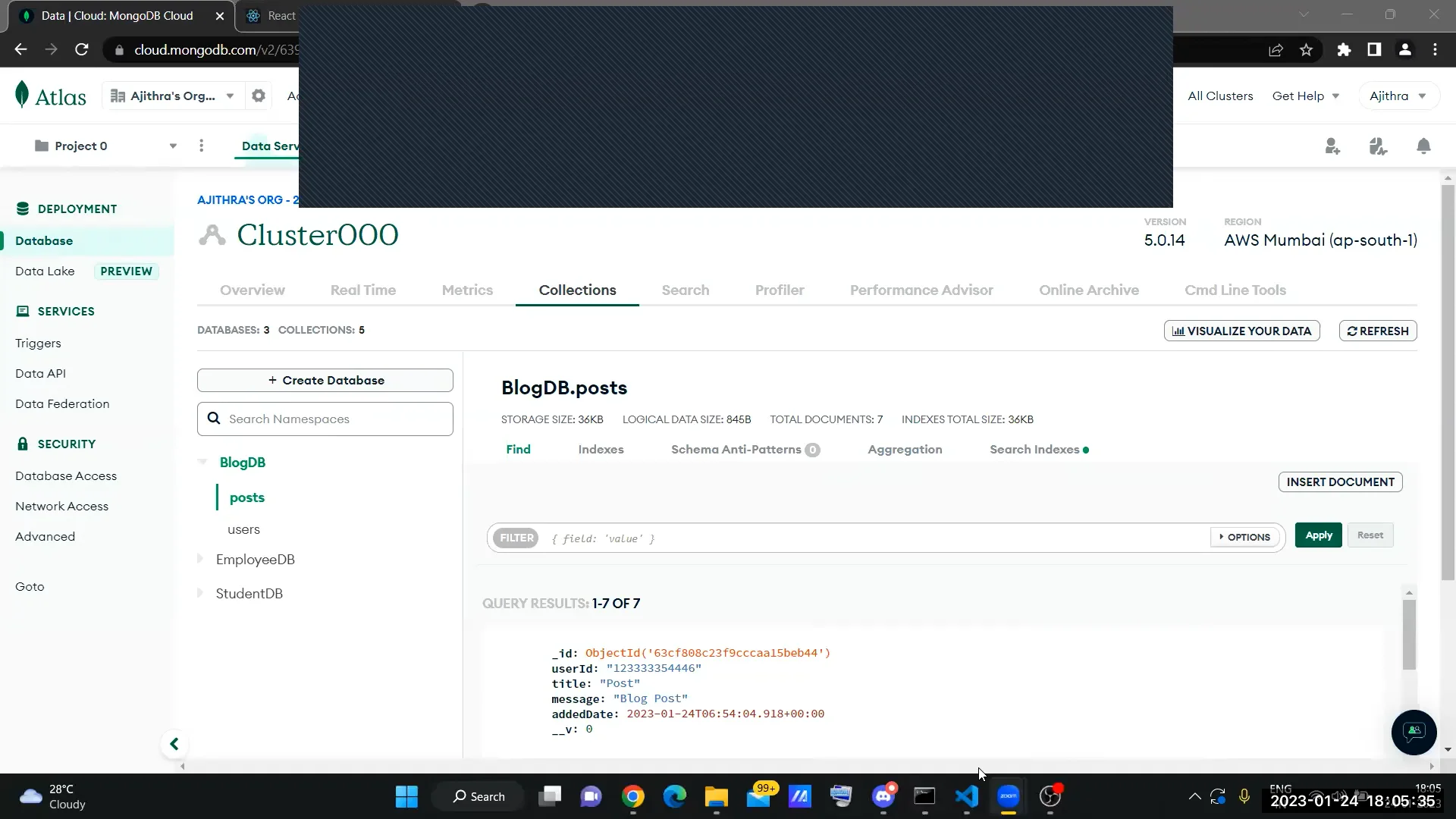Focus the Search Namespaces field
The height and width of the screenshot is (819, 1456).
(x=325, y=419)
